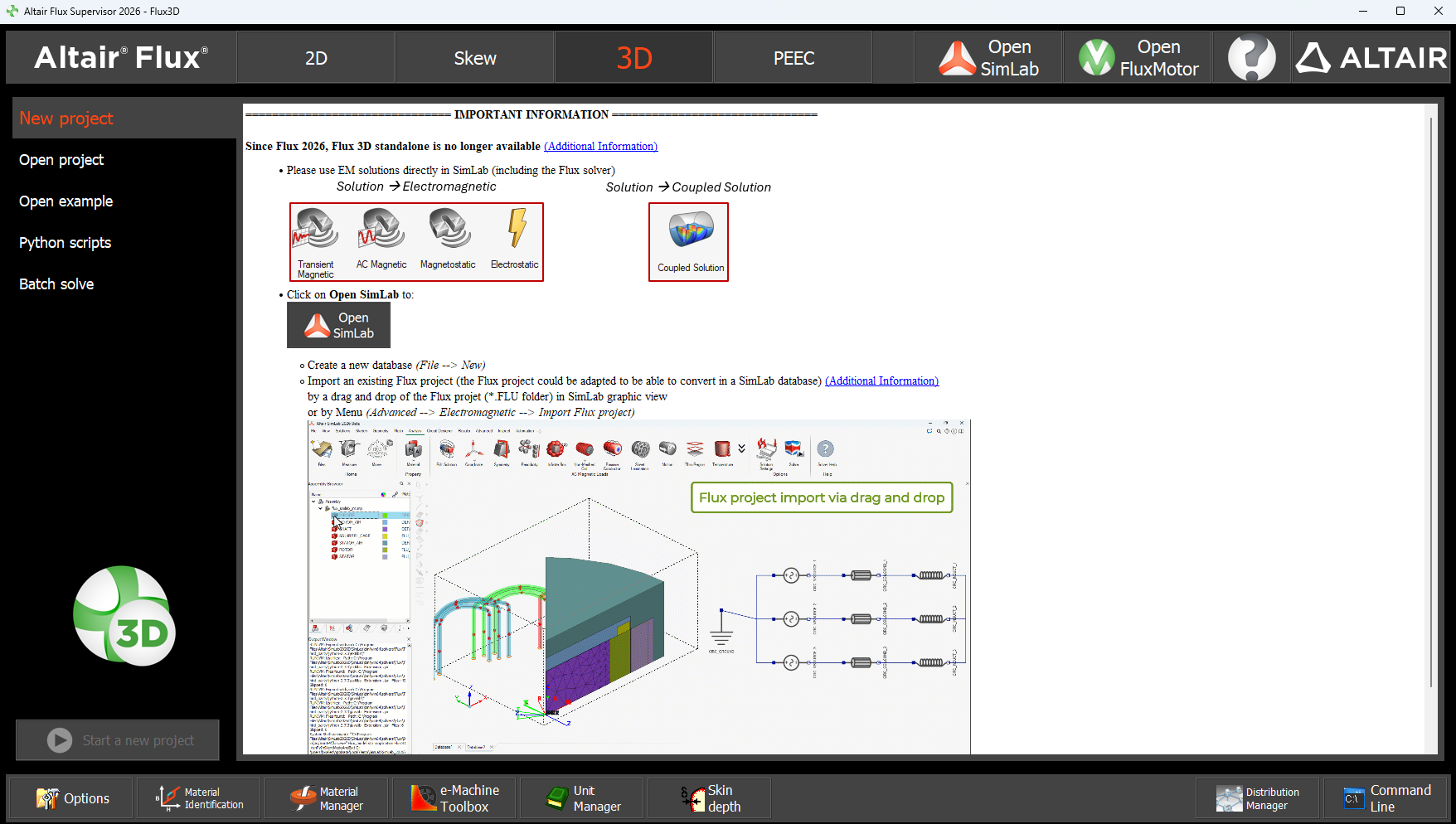The height and width of the screenshot is (824, 1456).
Task: Launch the e-Machine Toolbox
Action: pyautogui.click(x=454, y=798)
